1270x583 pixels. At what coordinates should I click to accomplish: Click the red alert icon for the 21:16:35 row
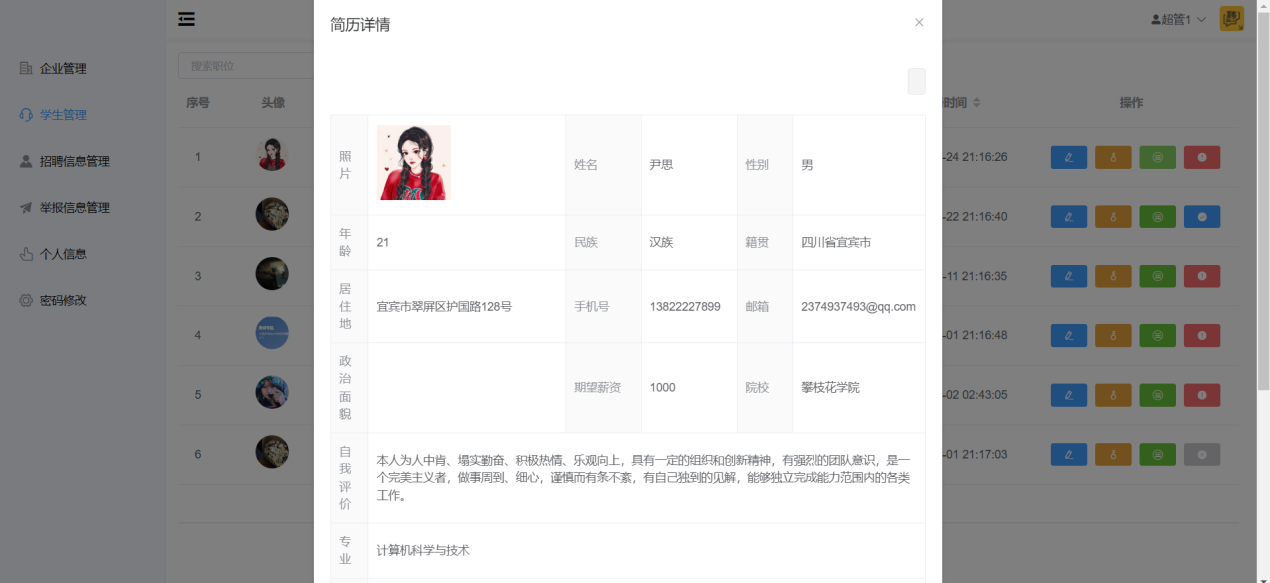[x=1202, y=276]
